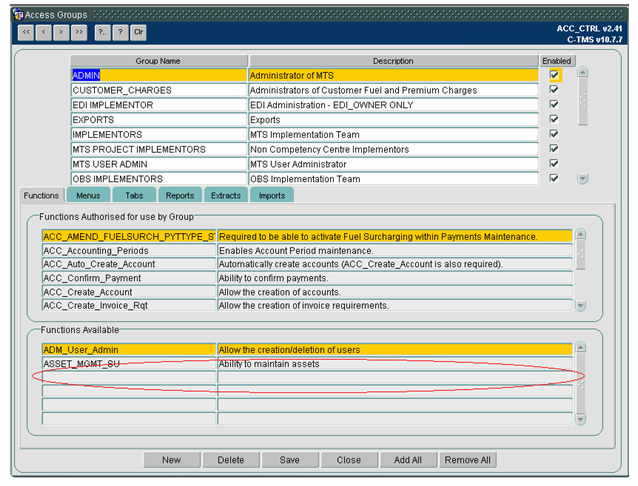Screen dimensions: 638x486
Task: Select the ADMIN group name field
Action: (x=159, y=75)
